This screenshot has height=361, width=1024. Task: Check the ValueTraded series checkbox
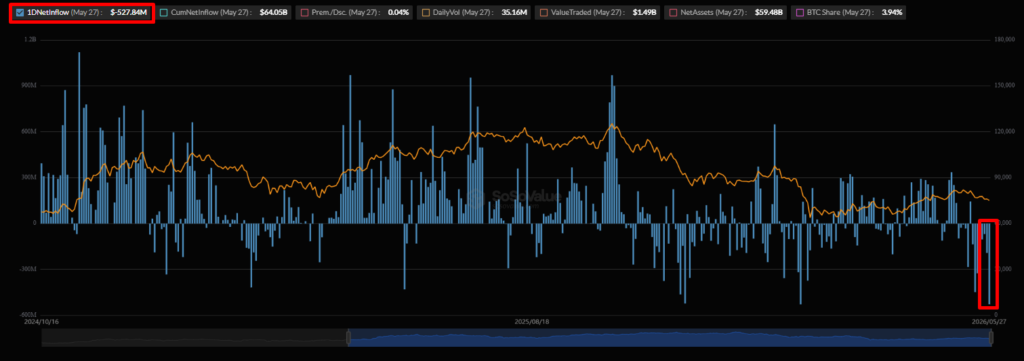point(543,12)
